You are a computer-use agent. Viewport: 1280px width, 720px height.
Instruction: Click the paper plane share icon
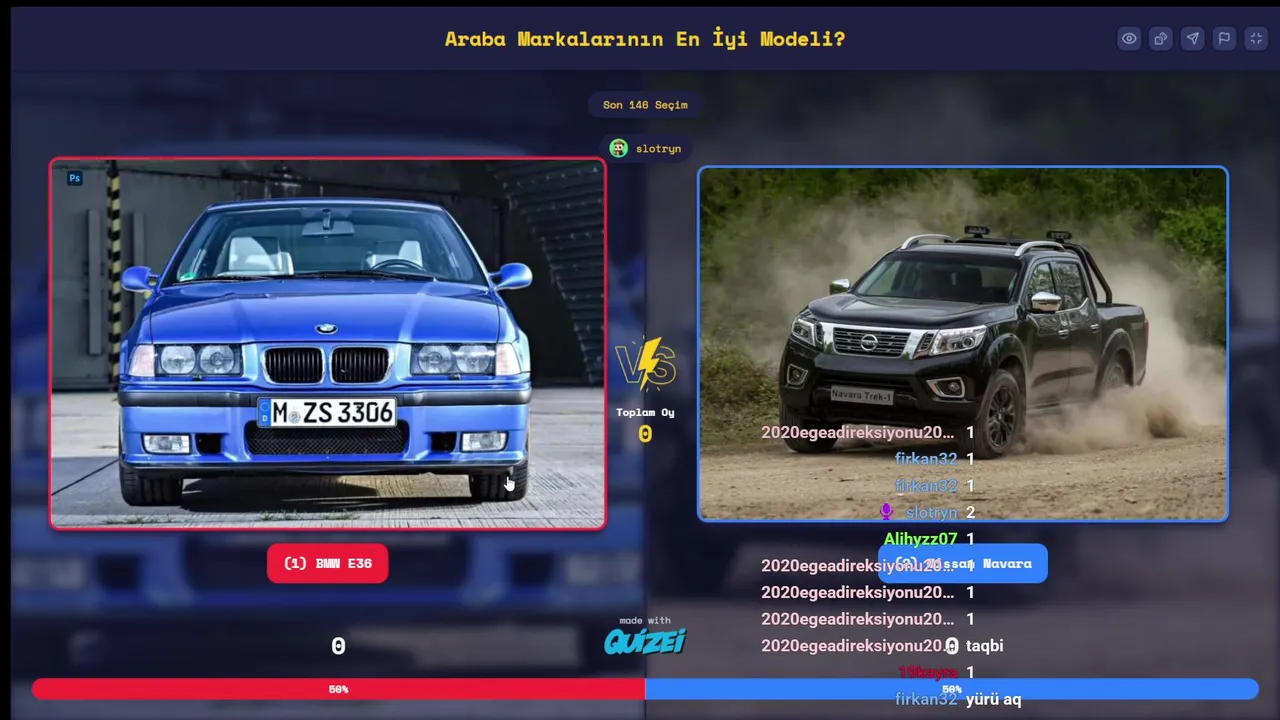click(1193, 39)
